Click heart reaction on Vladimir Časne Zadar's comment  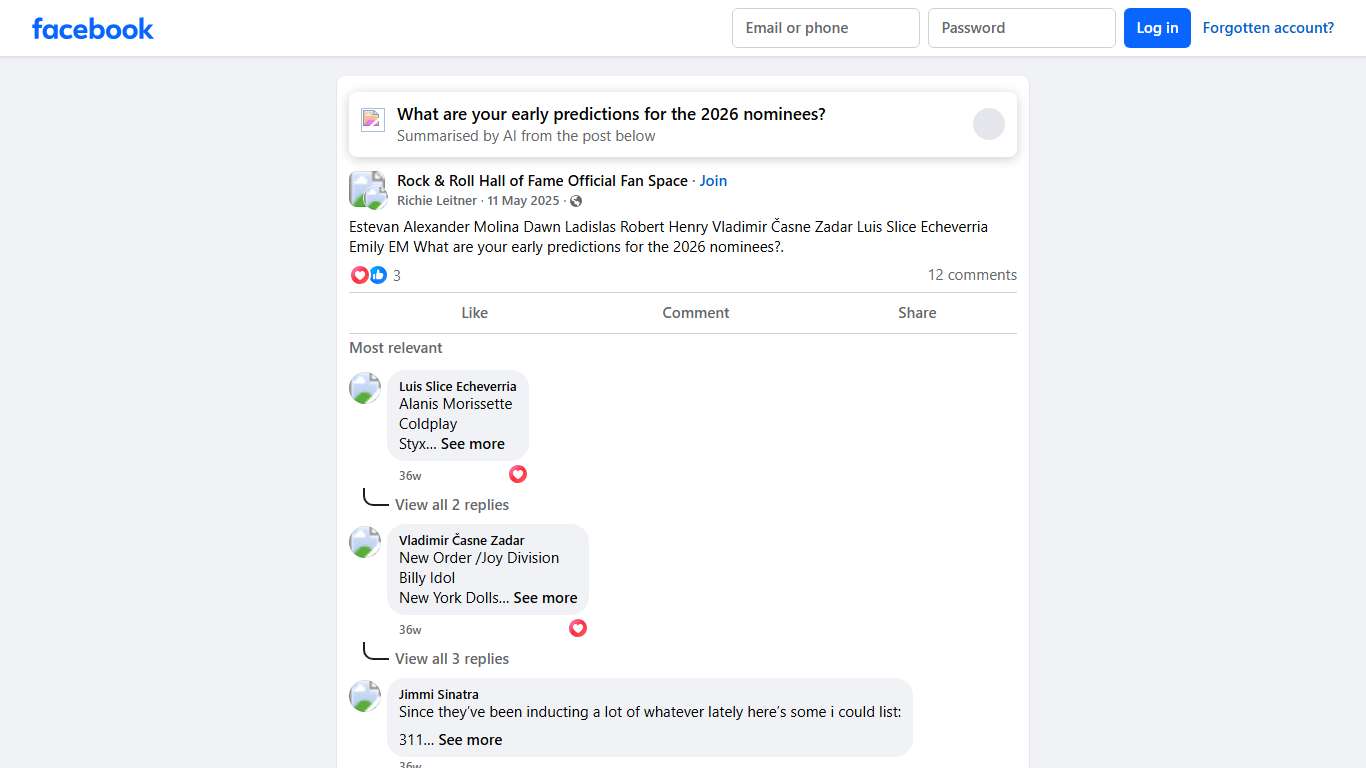(578, 628)
